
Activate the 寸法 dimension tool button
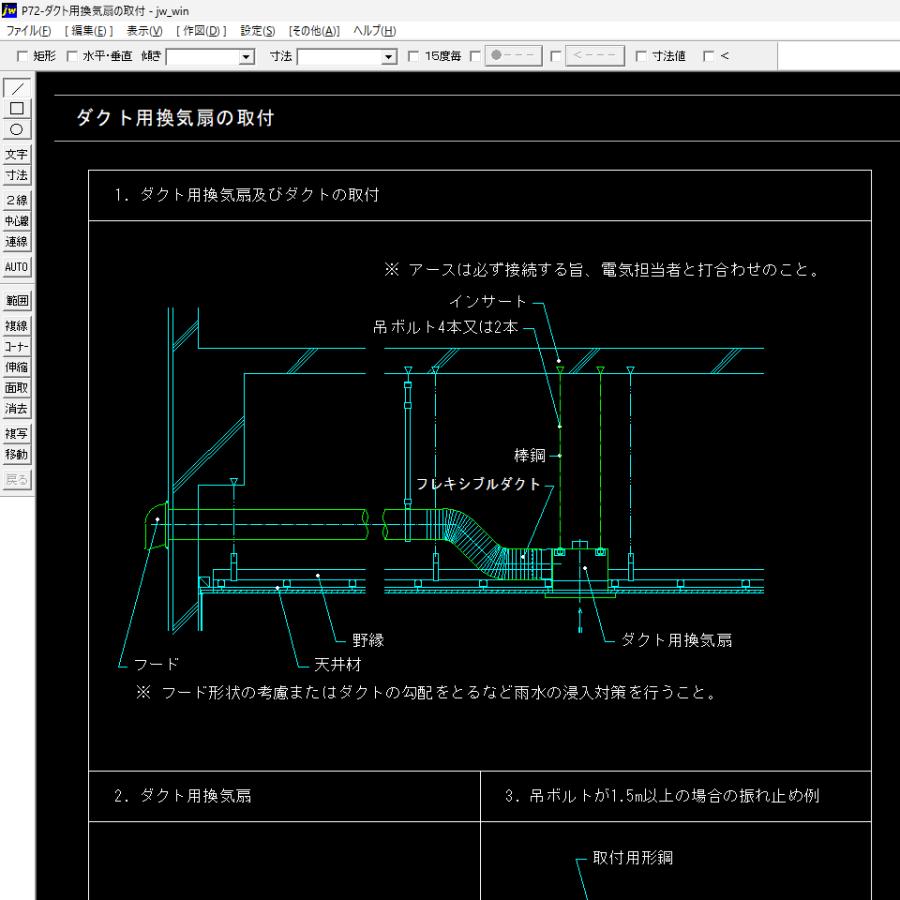[x=17, y=175]
